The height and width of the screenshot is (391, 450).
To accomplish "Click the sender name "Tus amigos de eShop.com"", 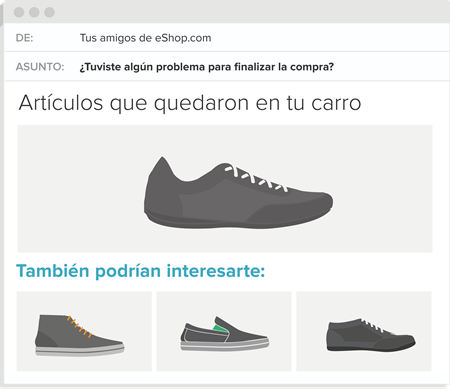I will (x=145, y=38).
